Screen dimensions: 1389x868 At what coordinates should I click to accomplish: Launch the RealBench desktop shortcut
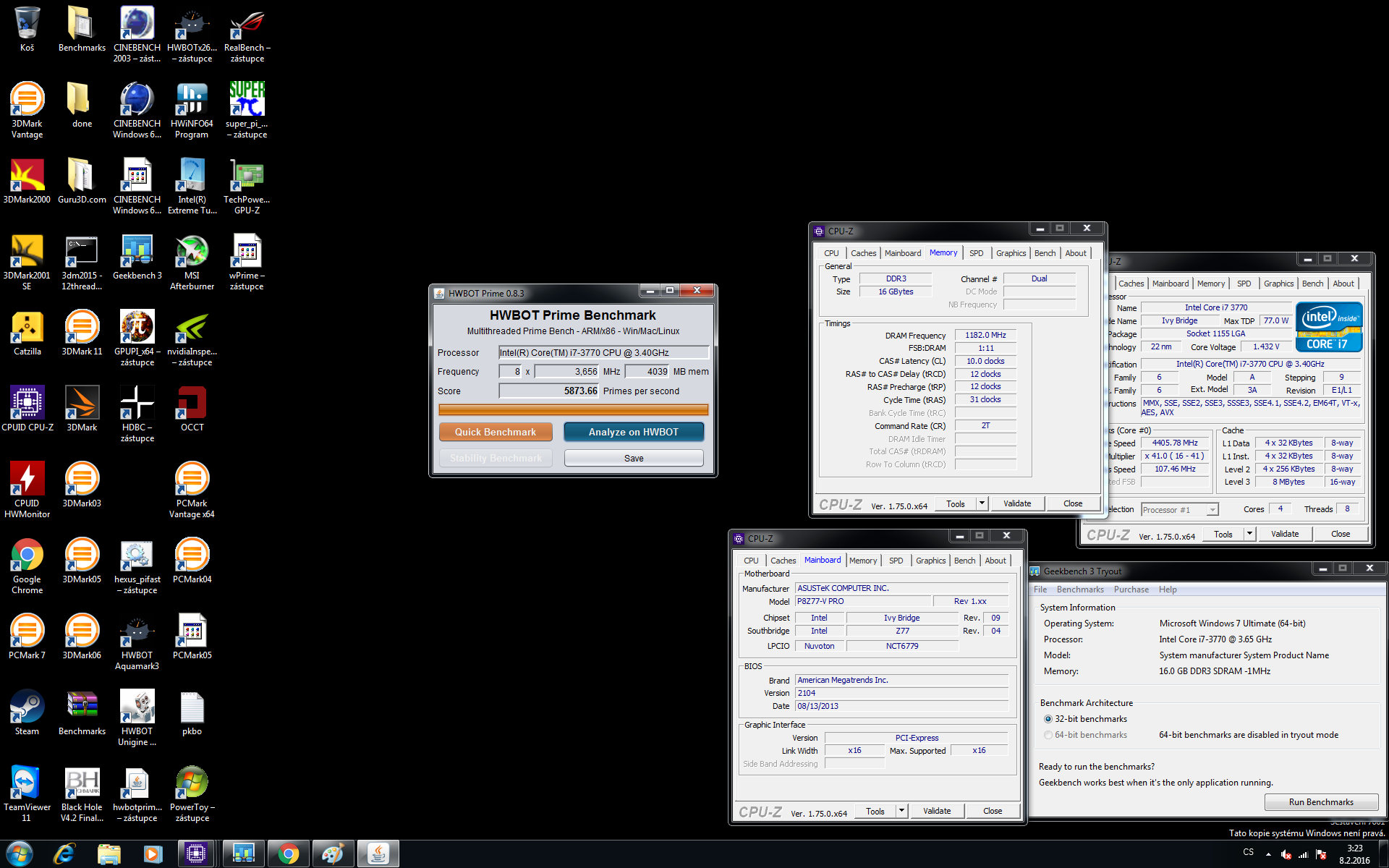click(x=247, y=34)
